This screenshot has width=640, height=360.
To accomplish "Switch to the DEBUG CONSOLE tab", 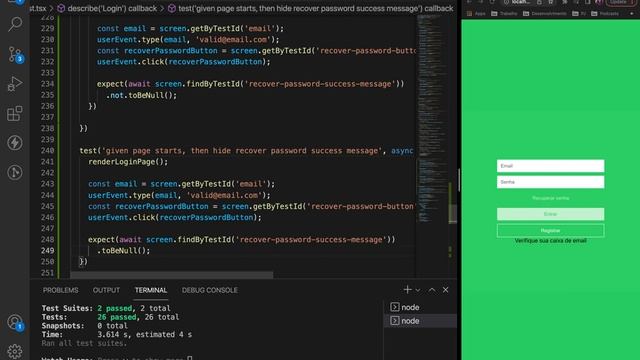I will [210, 290].
